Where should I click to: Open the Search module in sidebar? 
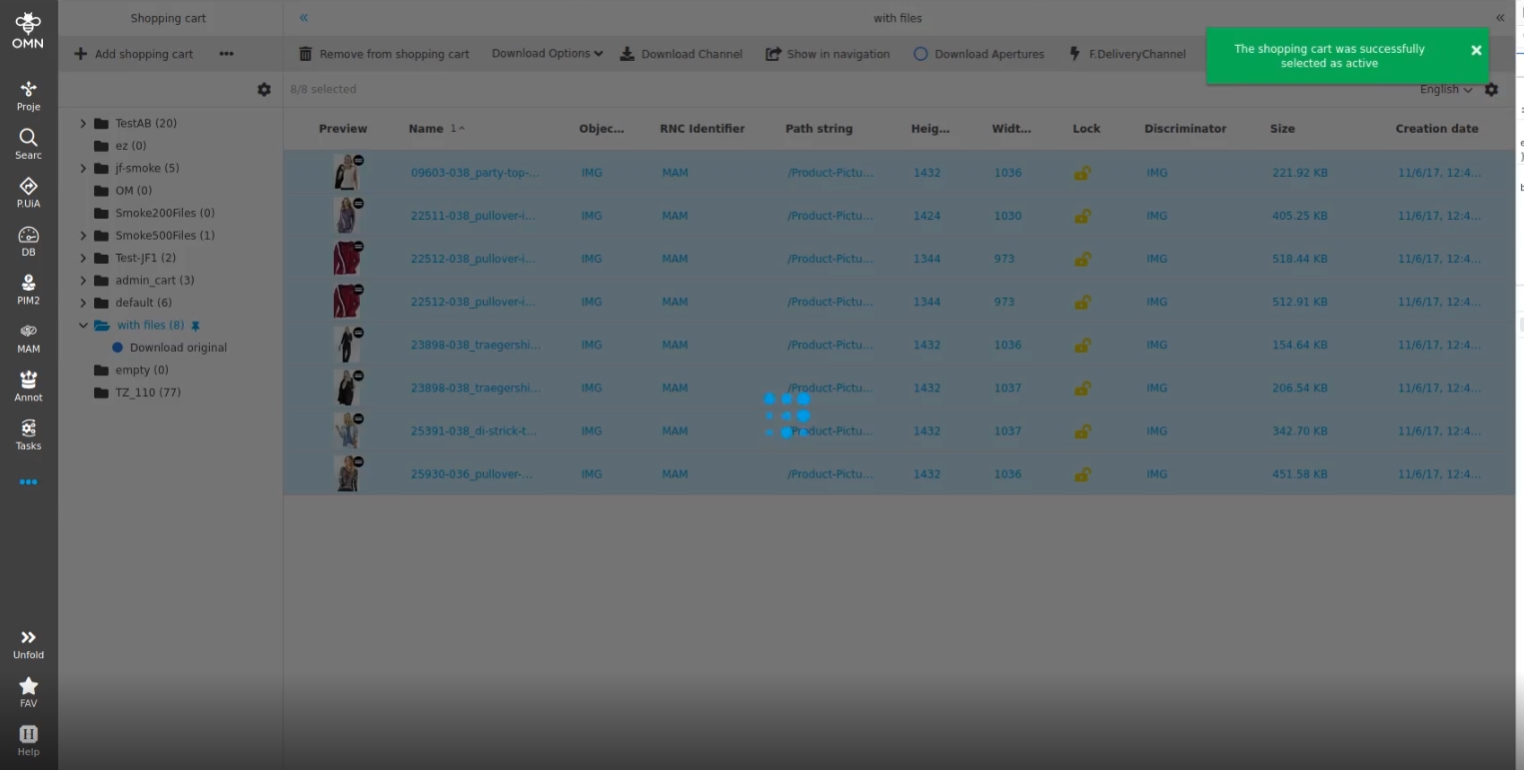click(x=28, y=144)
